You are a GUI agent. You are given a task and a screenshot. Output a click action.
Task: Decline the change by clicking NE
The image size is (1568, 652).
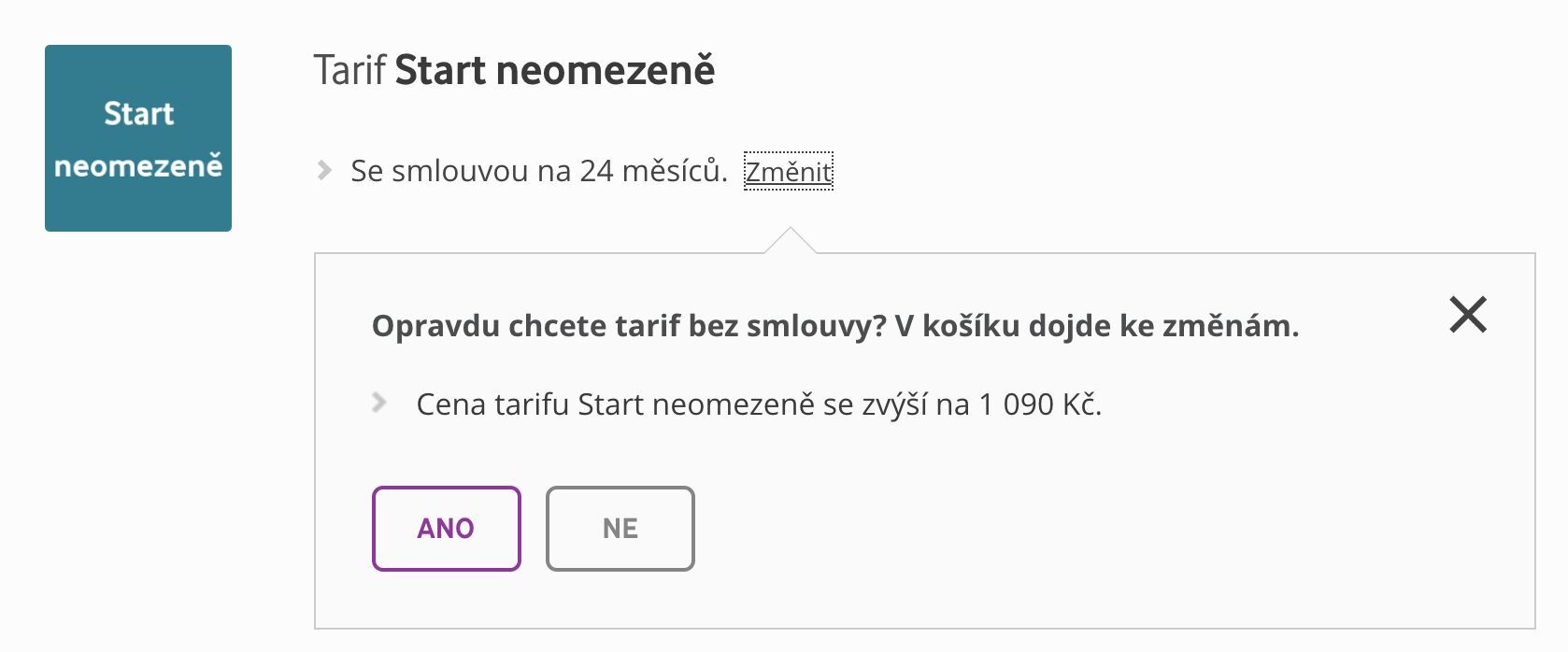coord(620,528)
